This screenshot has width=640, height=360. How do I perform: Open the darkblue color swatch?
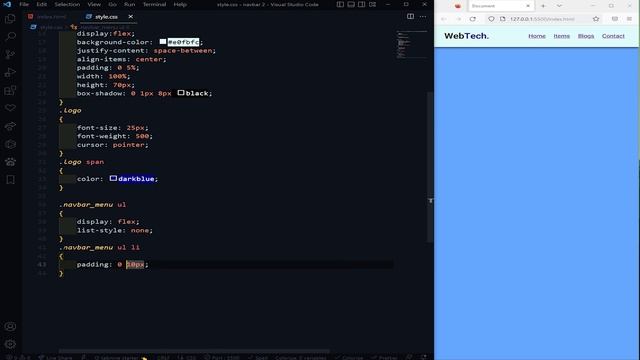click(x=113, y=178)
